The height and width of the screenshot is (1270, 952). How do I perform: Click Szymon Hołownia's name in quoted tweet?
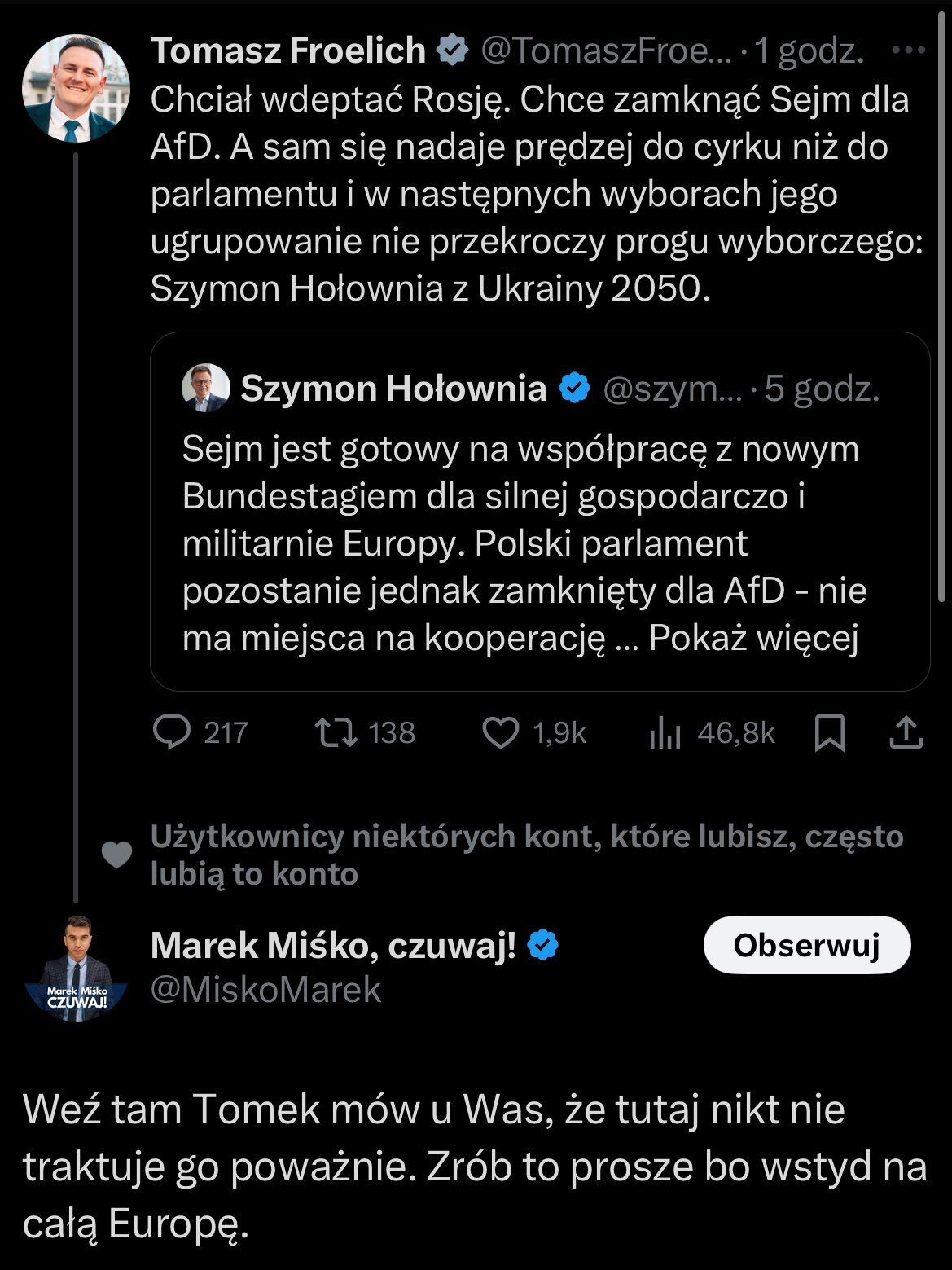coord(393,389)
